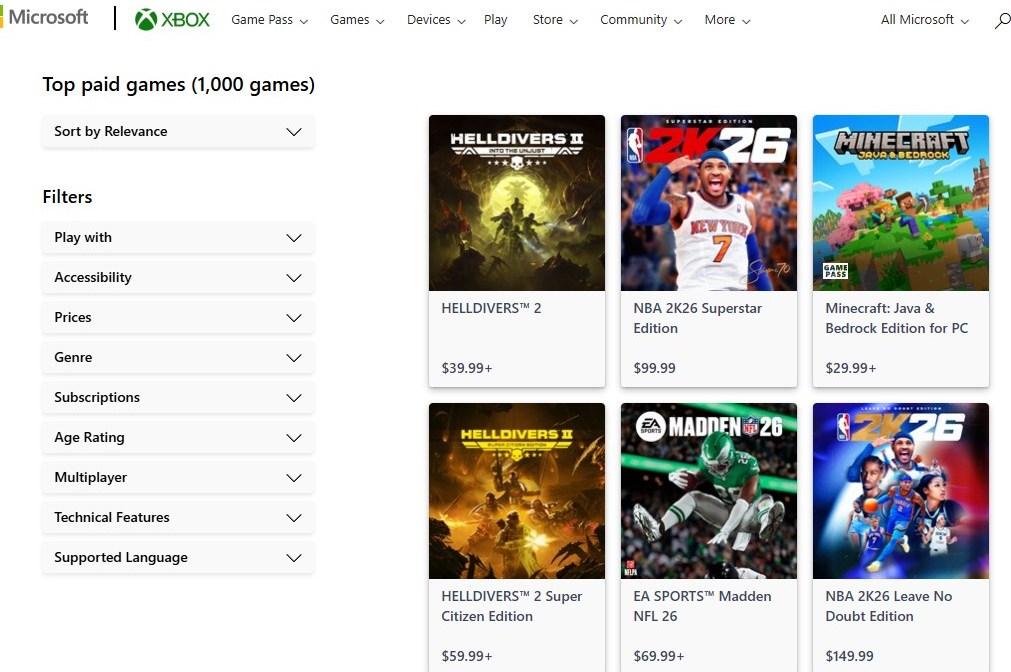Click the $69.99+ price
The height and width of the screenshot is (672, 1011).
(659, 657)
